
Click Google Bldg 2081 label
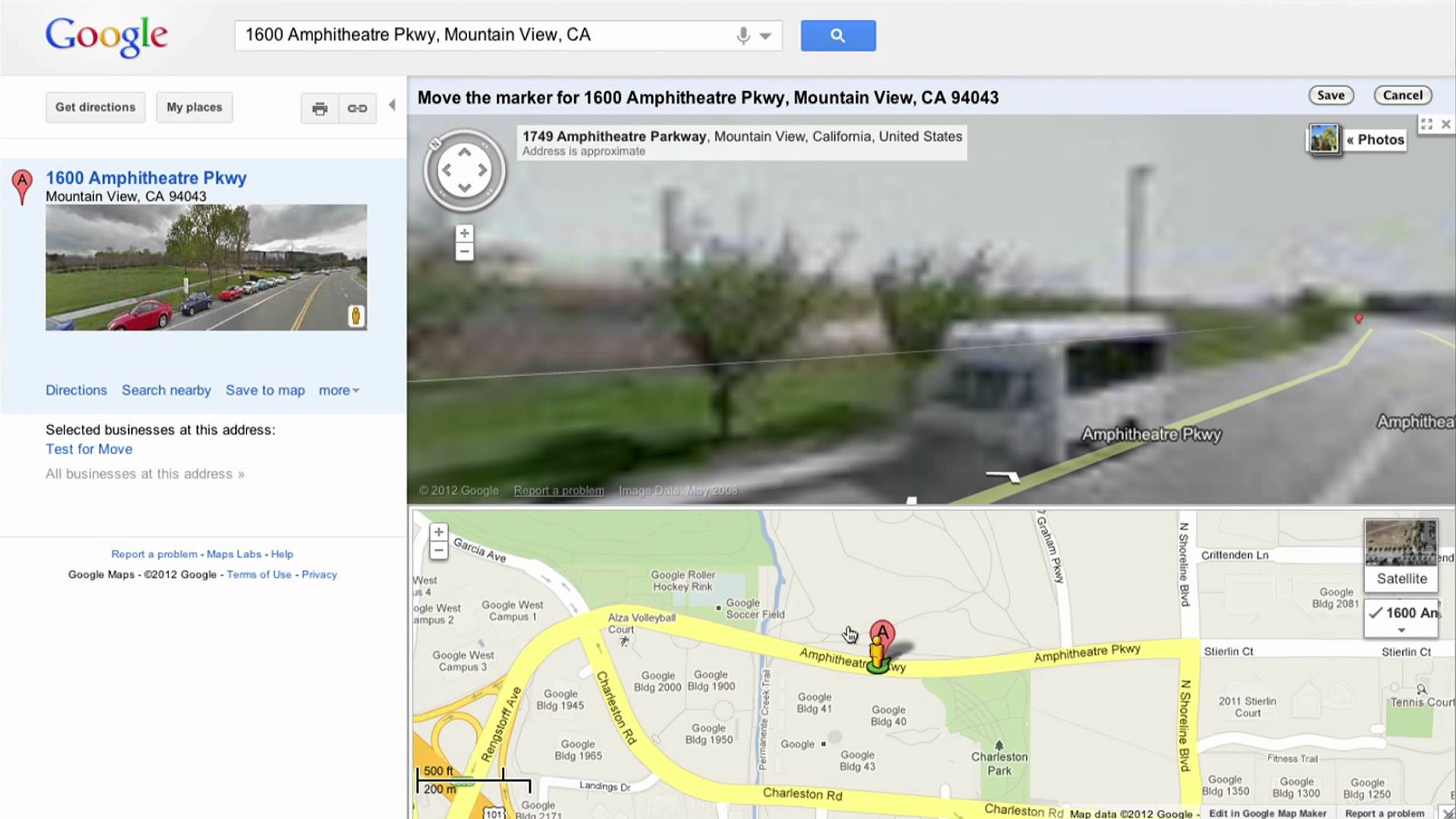click(x=1335, y=598)
